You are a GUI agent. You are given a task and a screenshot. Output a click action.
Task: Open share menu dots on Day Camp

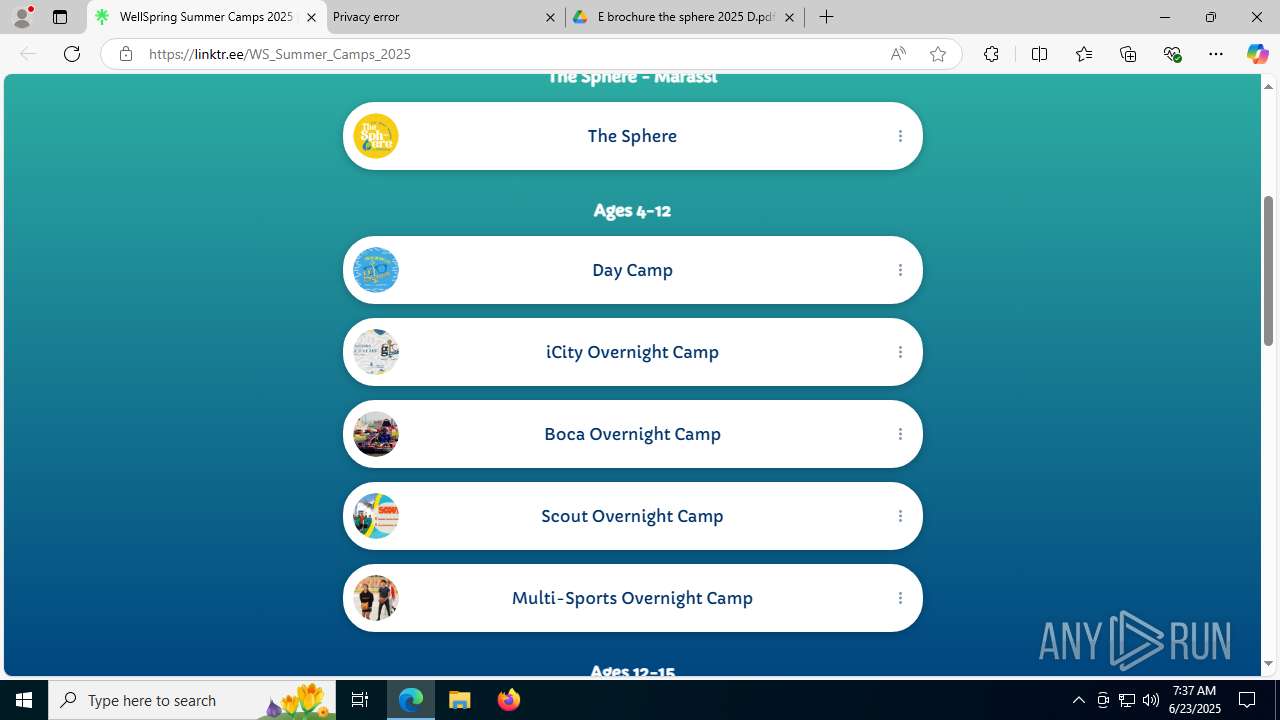[x=900, y=270]
